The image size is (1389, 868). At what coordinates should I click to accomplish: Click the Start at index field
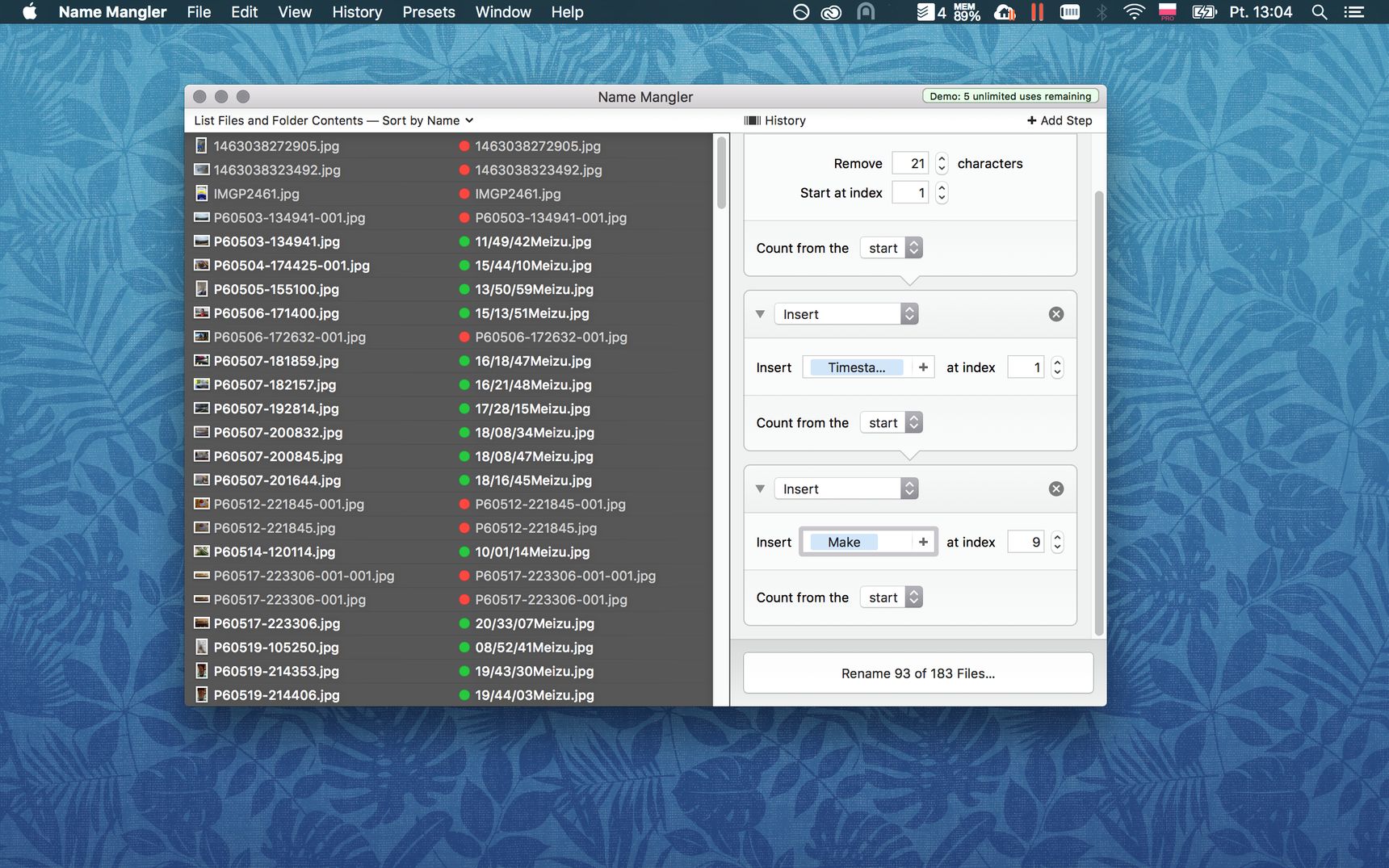pyautogui.click(x=910, y=193)
